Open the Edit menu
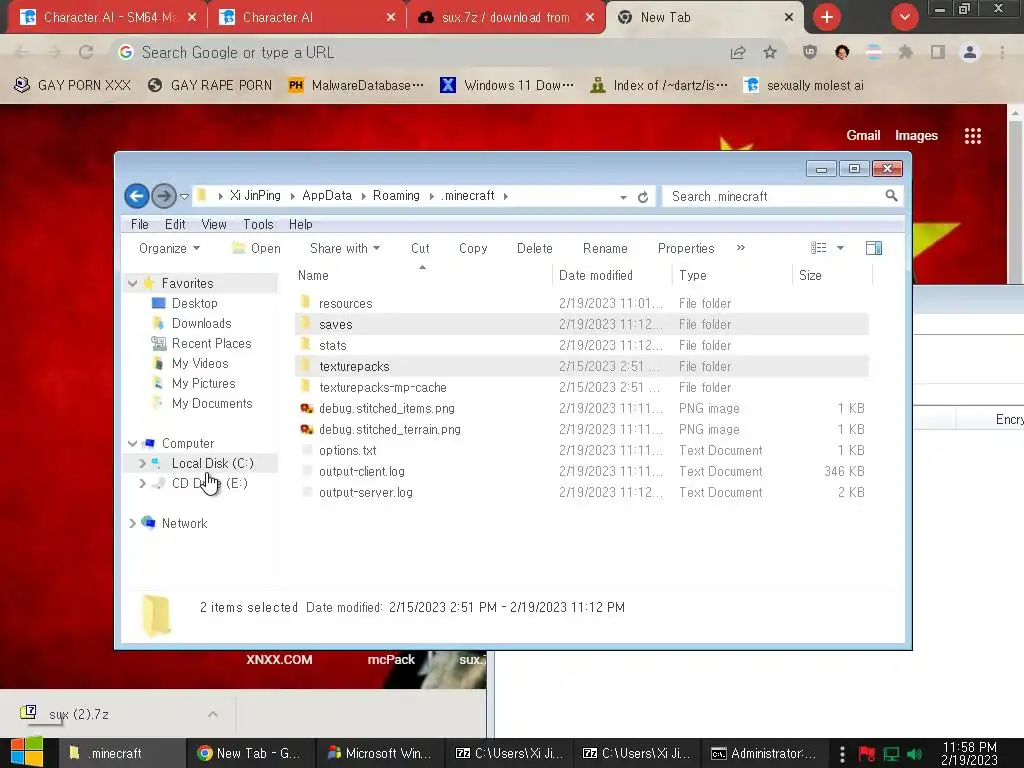 pyautogui.click(x=175, y=224)
